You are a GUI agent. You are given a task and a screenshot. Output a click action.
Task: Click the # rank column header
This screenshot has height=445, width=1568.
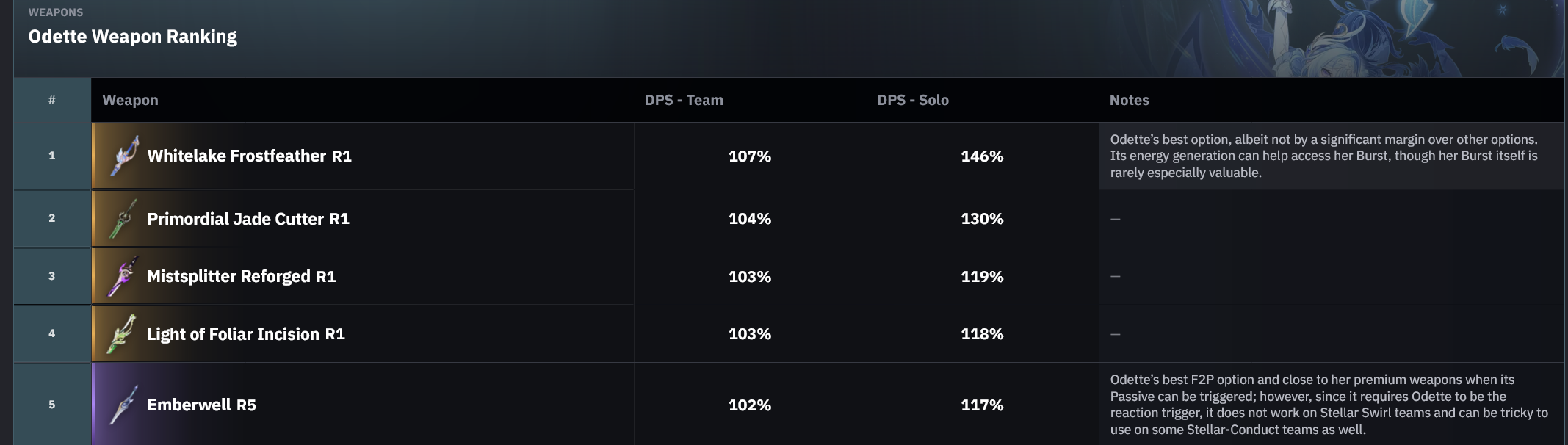click(x=51, y=100)
